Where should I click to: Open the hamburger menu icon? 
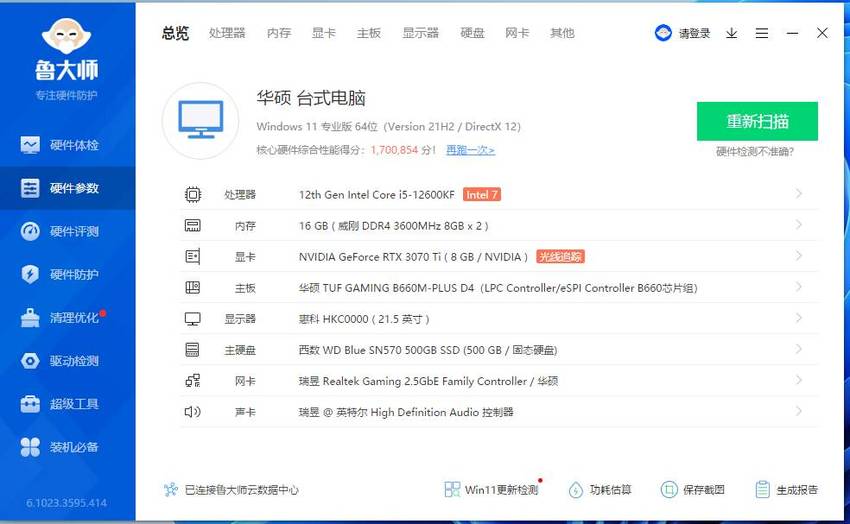click(x=762, y=34)
